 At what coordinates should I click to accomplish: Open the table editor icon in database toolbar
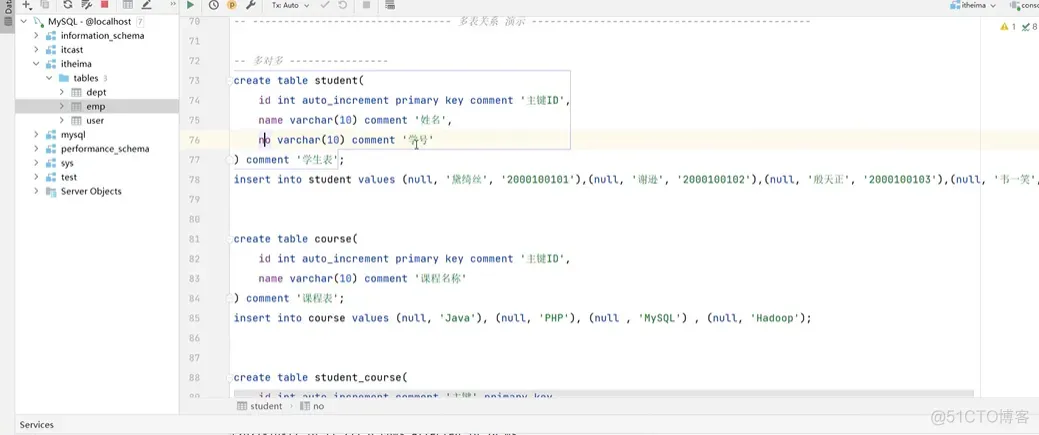coord(128,5)
